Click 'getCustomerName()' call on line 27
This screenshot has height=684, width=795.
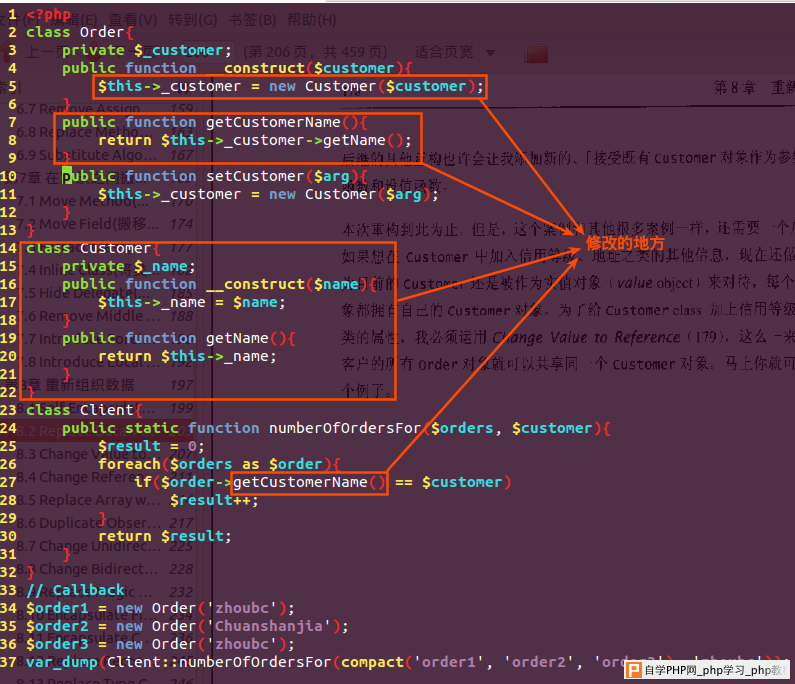click(x=309, y=482)
